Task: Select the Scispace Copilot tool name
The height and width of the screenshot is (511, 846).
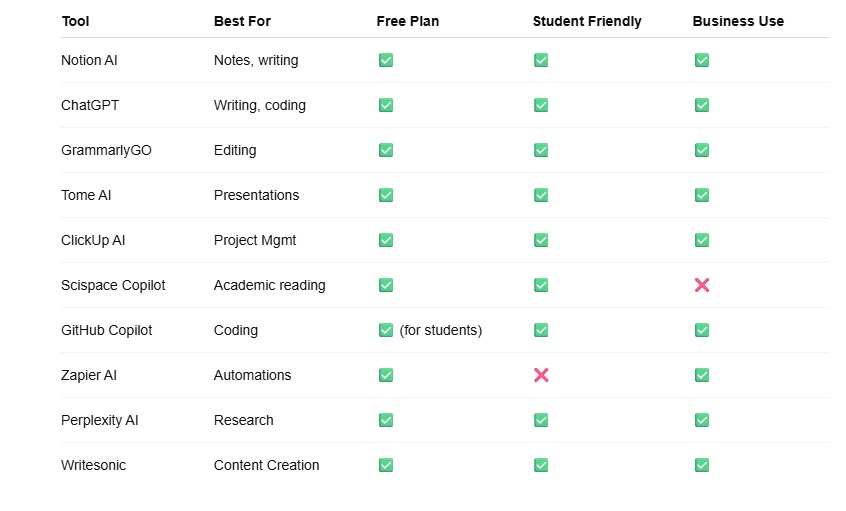Action: (x=113, y=285)
